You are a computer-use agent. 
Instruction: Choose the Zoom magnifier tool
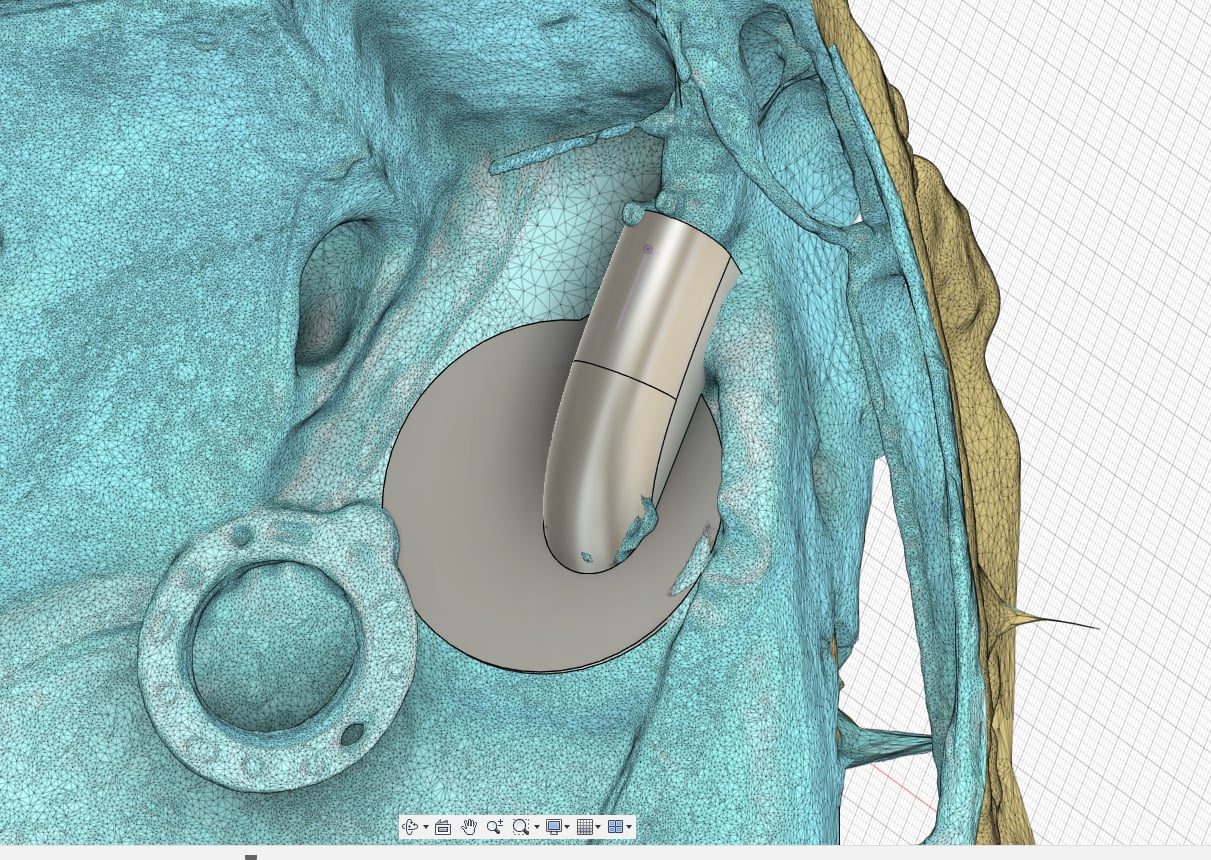click(x=495, y=827)
